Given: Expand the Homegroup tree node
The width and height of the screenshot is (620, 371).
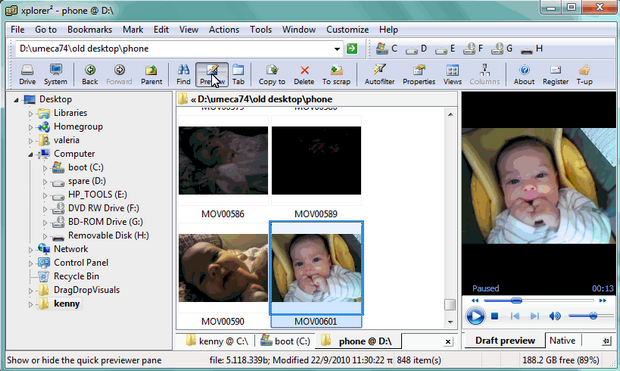Looking at the screenshot, I should point(30,127).
